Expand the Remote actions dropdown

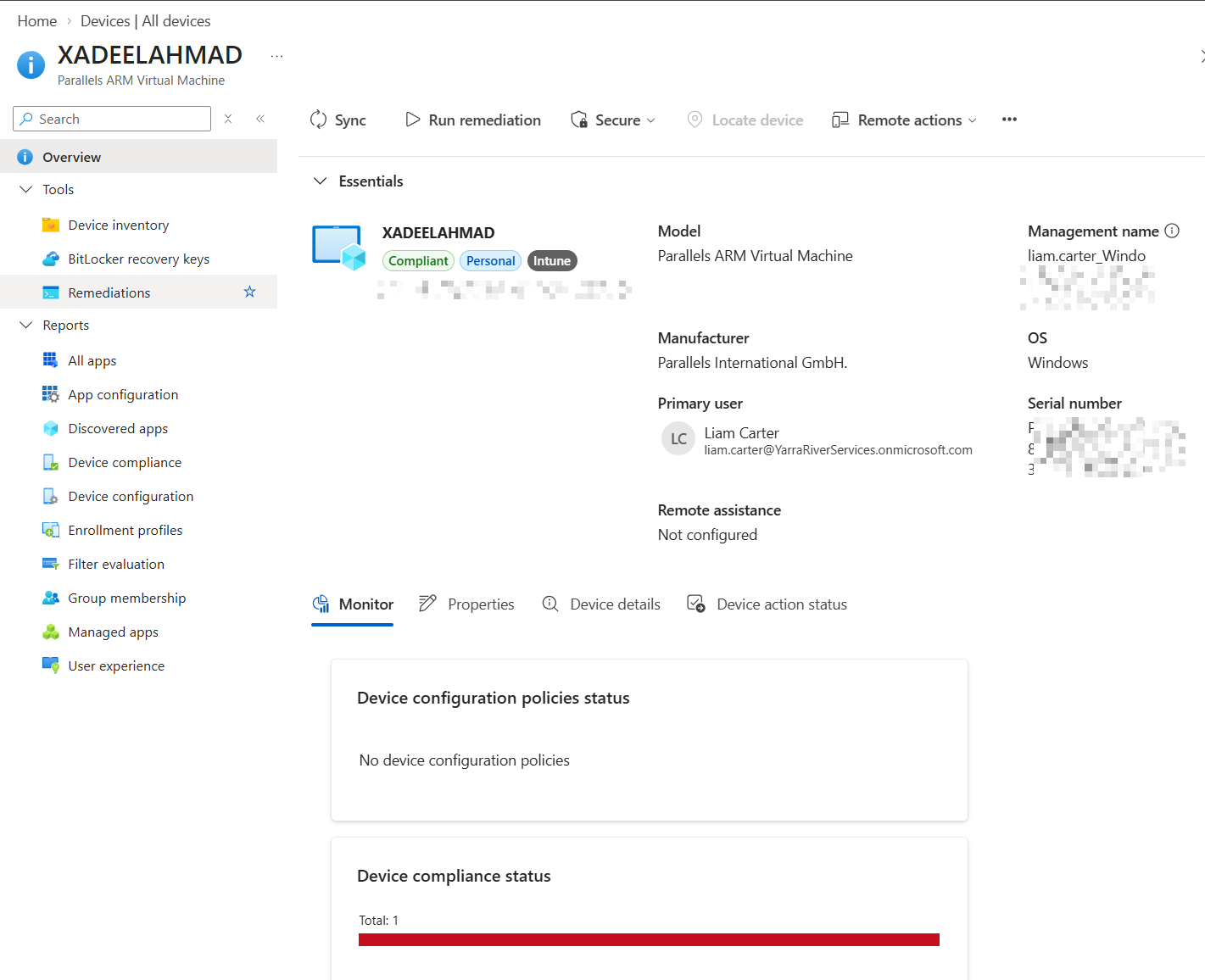point(904,120)
